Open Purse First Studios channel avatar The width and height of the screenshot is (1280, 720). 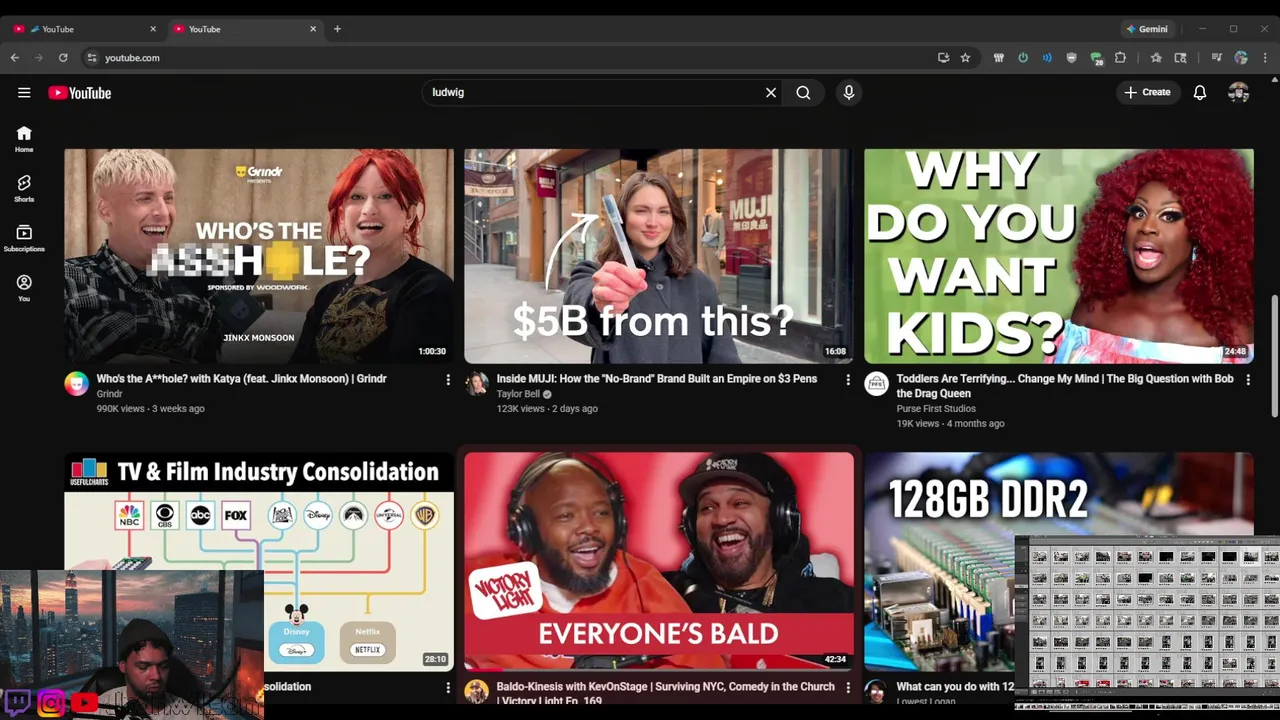877,383
